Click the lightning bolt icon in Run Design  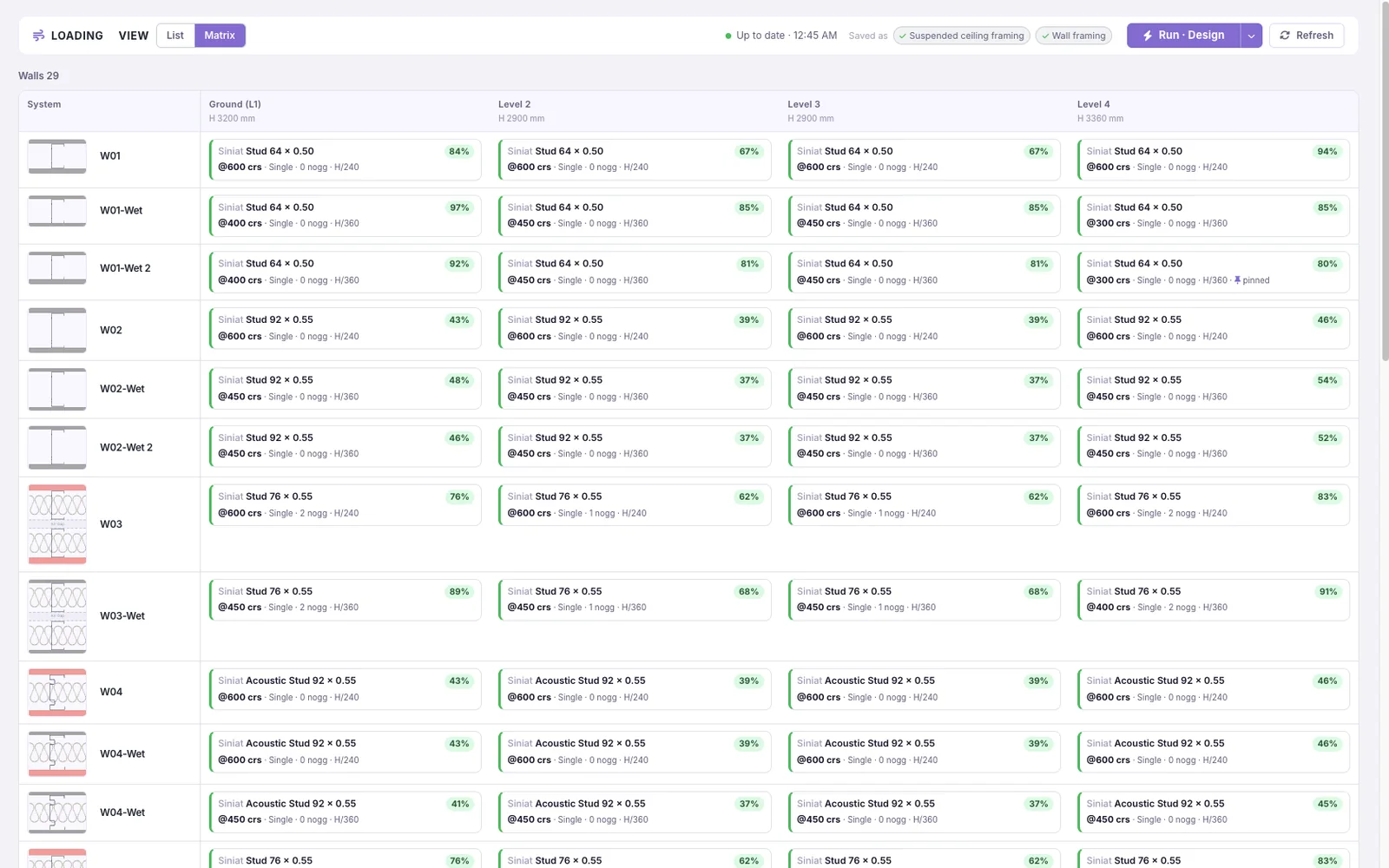pos(1148,36)
